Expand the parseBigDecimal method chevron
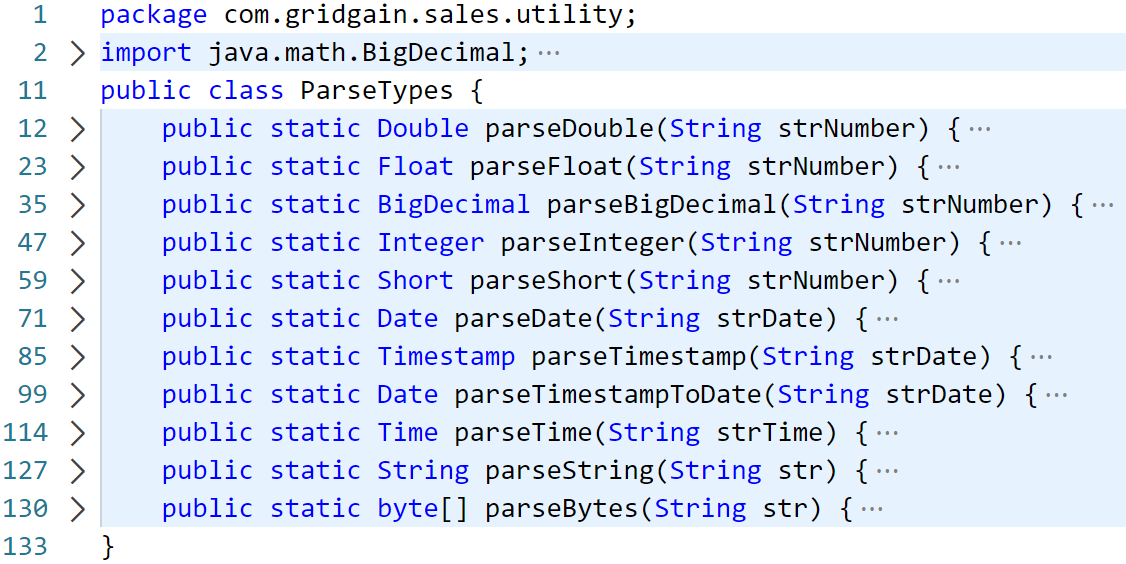 (78, 205)
